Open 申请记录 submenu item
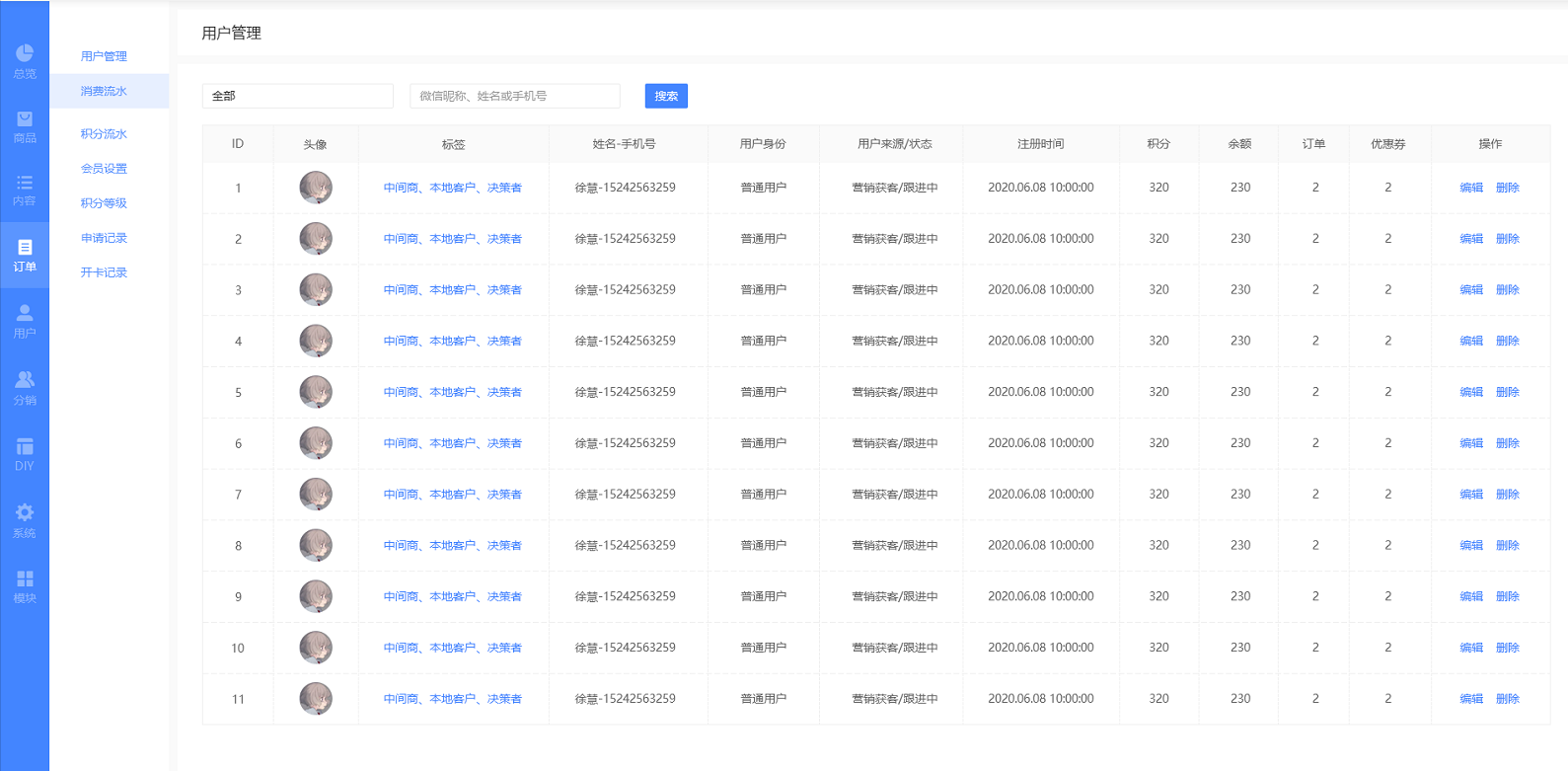Viewport: 1568px width, 771px height. coord(104,238)
